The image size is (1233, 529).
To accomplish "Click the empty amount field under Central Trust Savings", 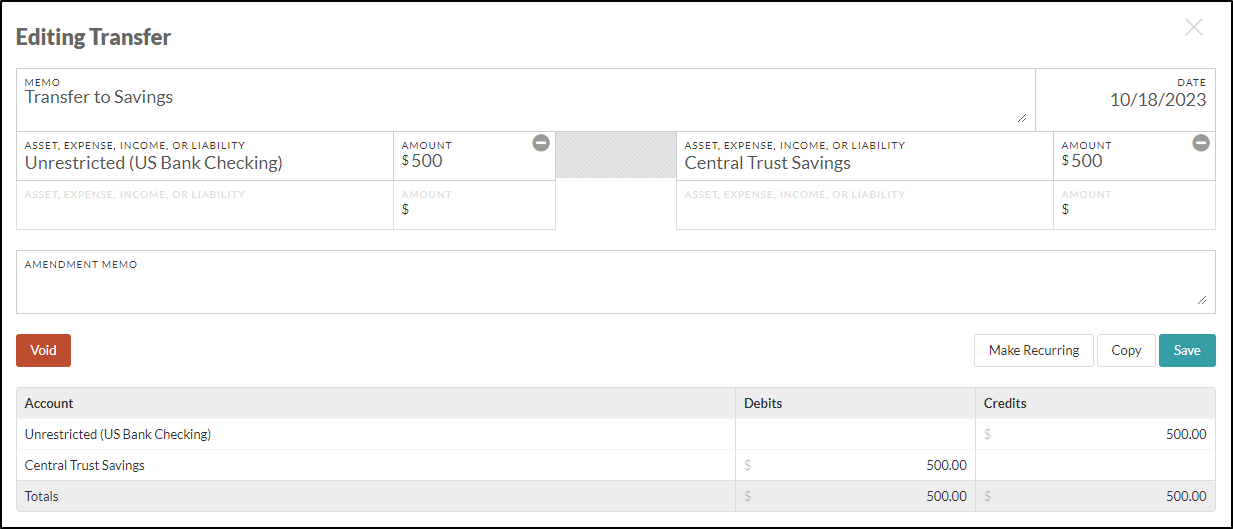I will (x=1134, y=205).
